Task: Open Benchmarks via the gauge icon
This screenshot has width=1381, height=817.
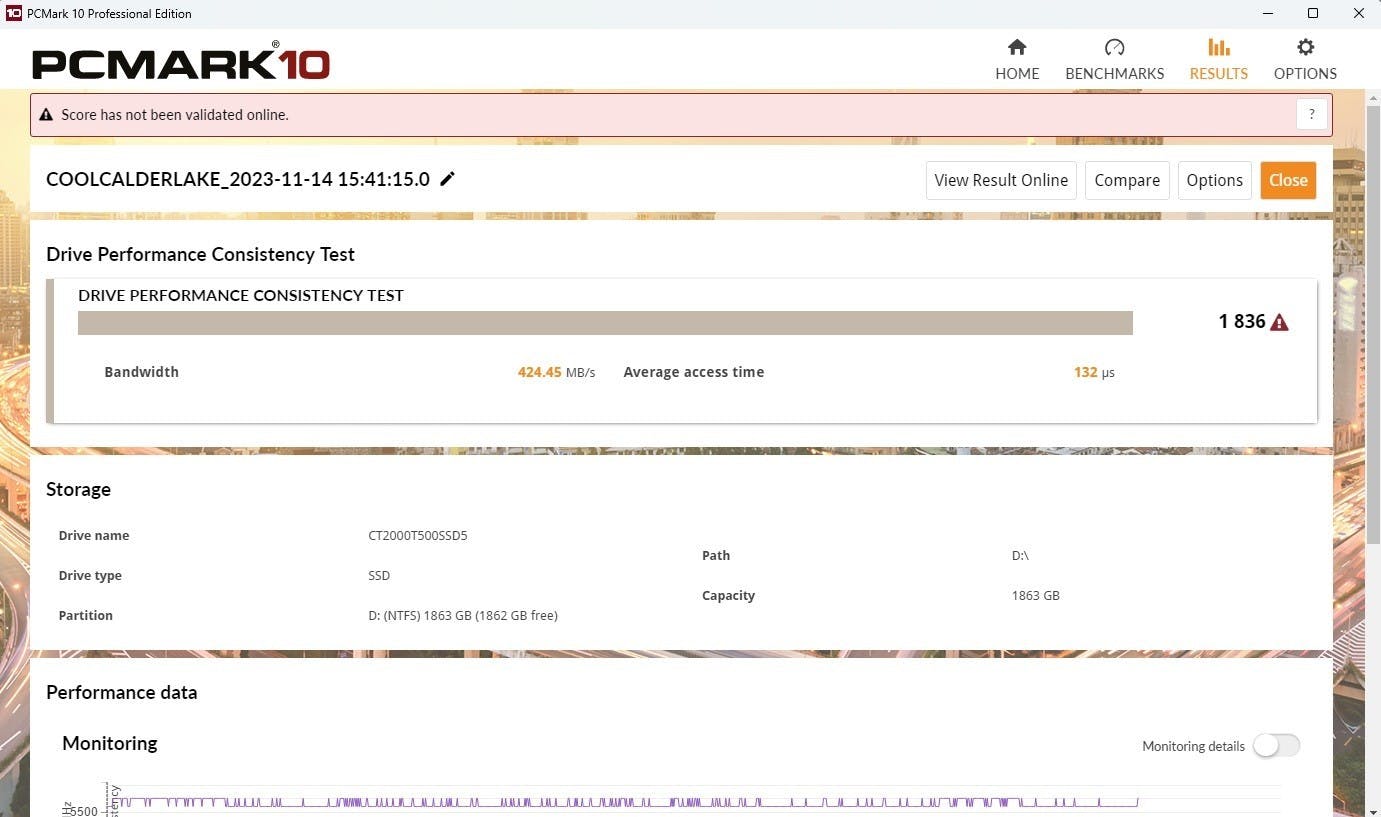Action: coord(1114,47)
